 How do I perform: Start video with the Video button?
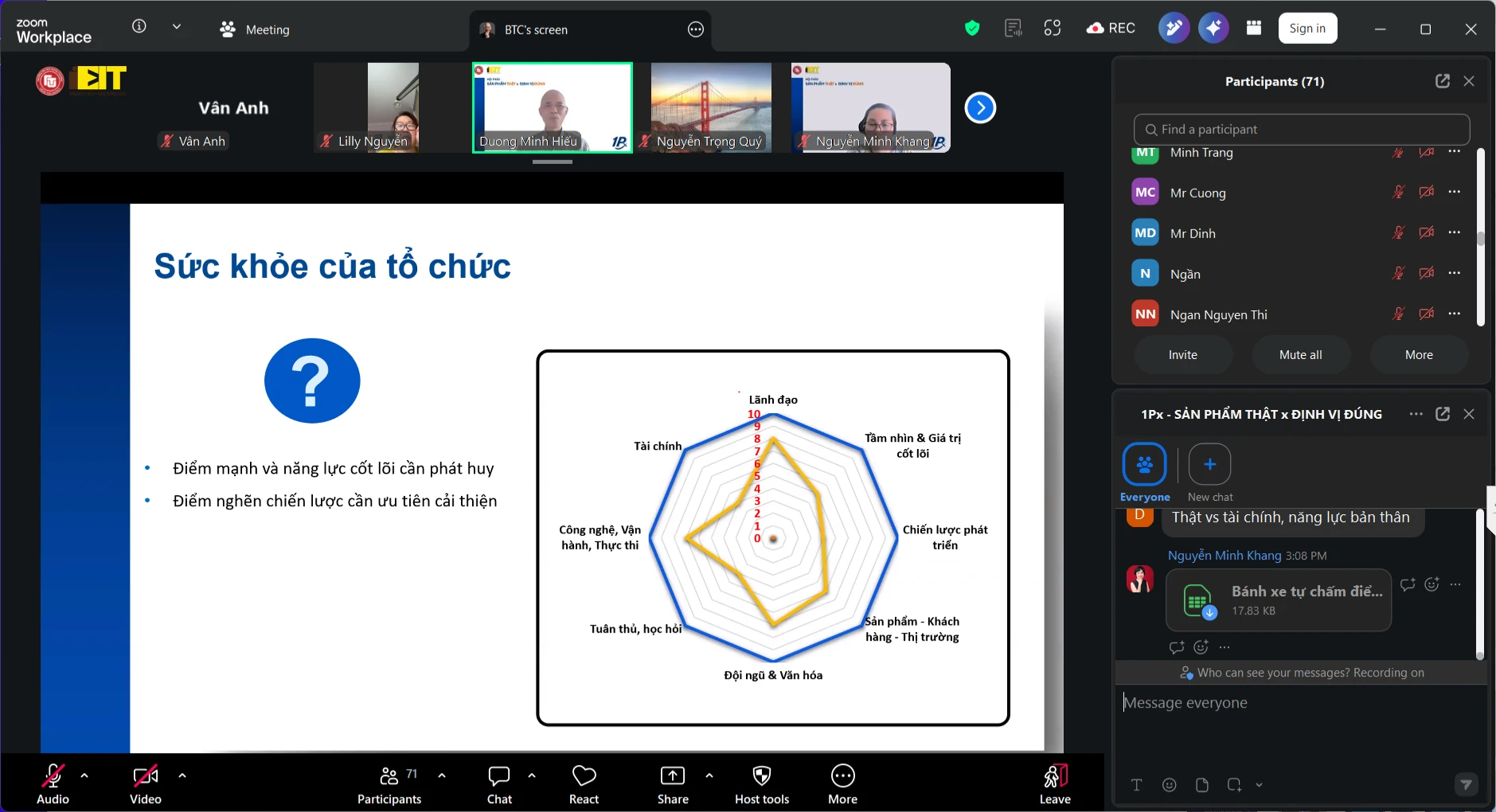[x=146, y=784]
